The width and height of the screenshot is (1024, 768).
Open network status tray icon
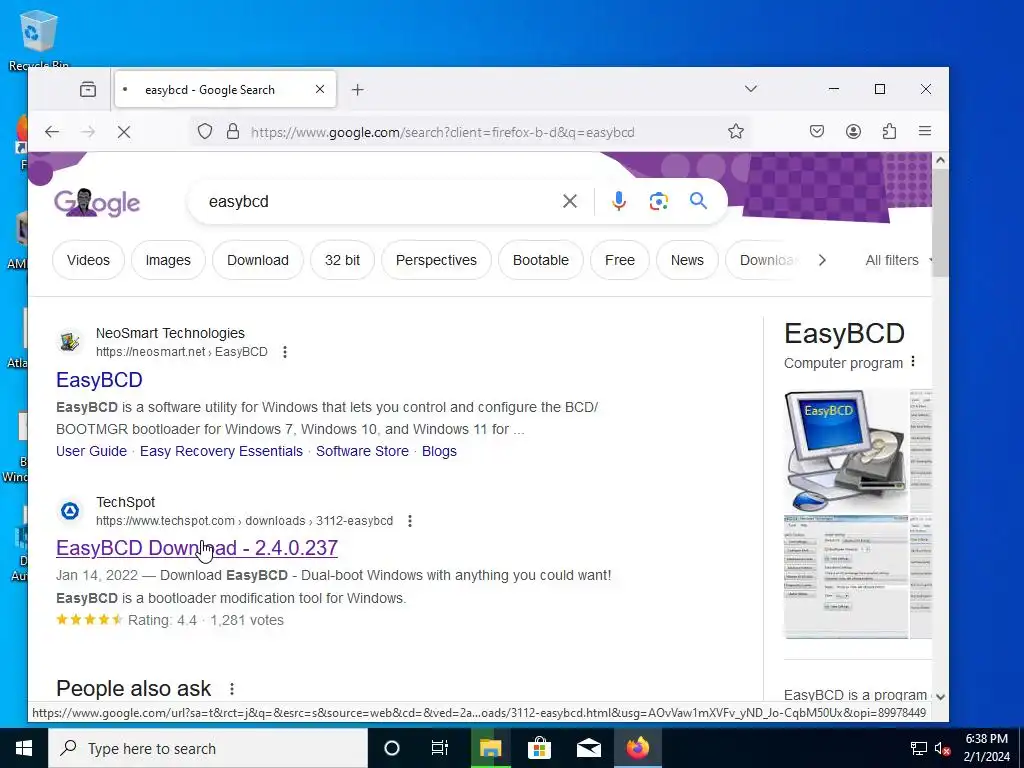(x=919, y=748)
